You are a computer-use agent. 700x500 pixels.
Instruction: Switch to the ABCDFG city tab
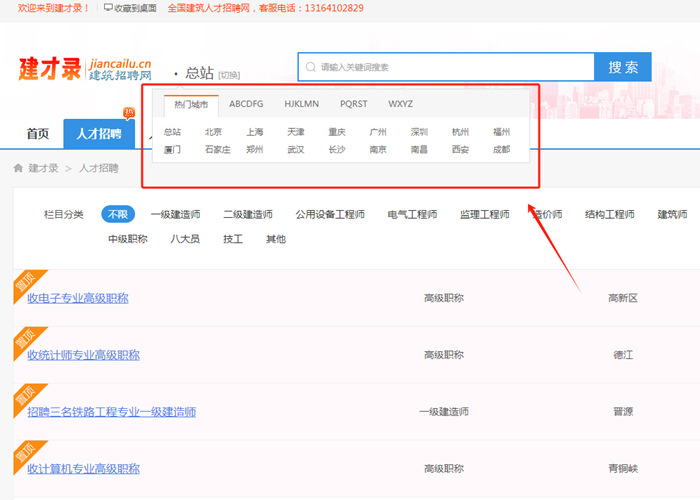(x=246, y=104)
